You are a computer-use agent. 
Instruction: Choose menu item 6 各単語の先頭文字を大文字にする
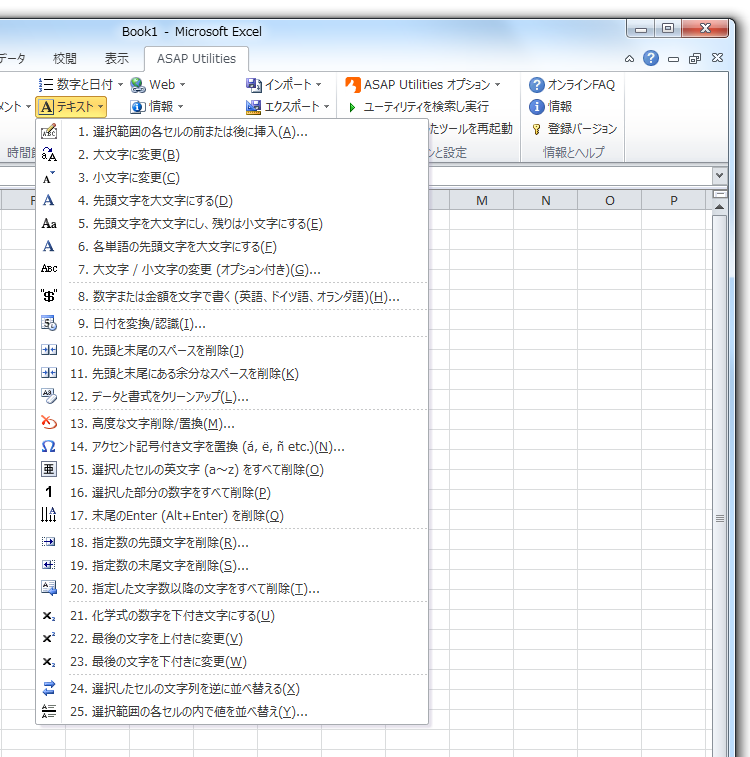click(232, 247)
